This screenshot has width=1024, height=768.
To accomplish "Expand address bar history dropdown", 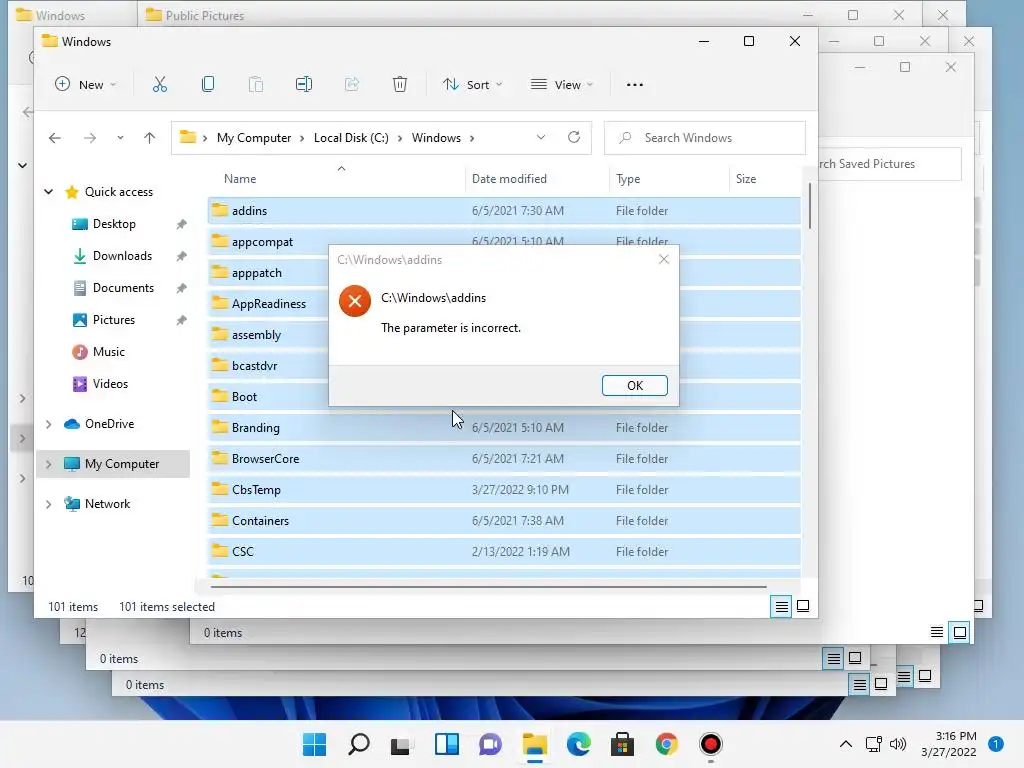I will [x=541, y=137].
